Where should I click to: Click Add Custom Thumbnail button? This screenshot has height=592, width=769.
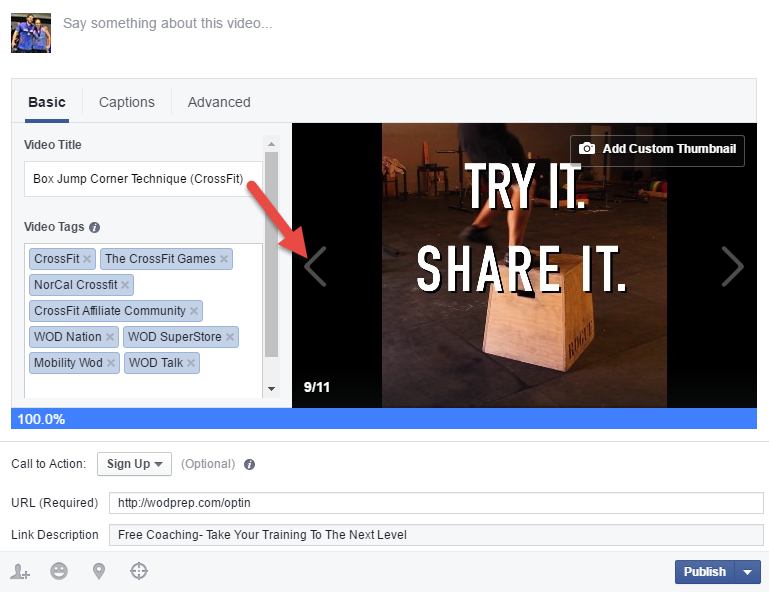[x=657, y=149]
